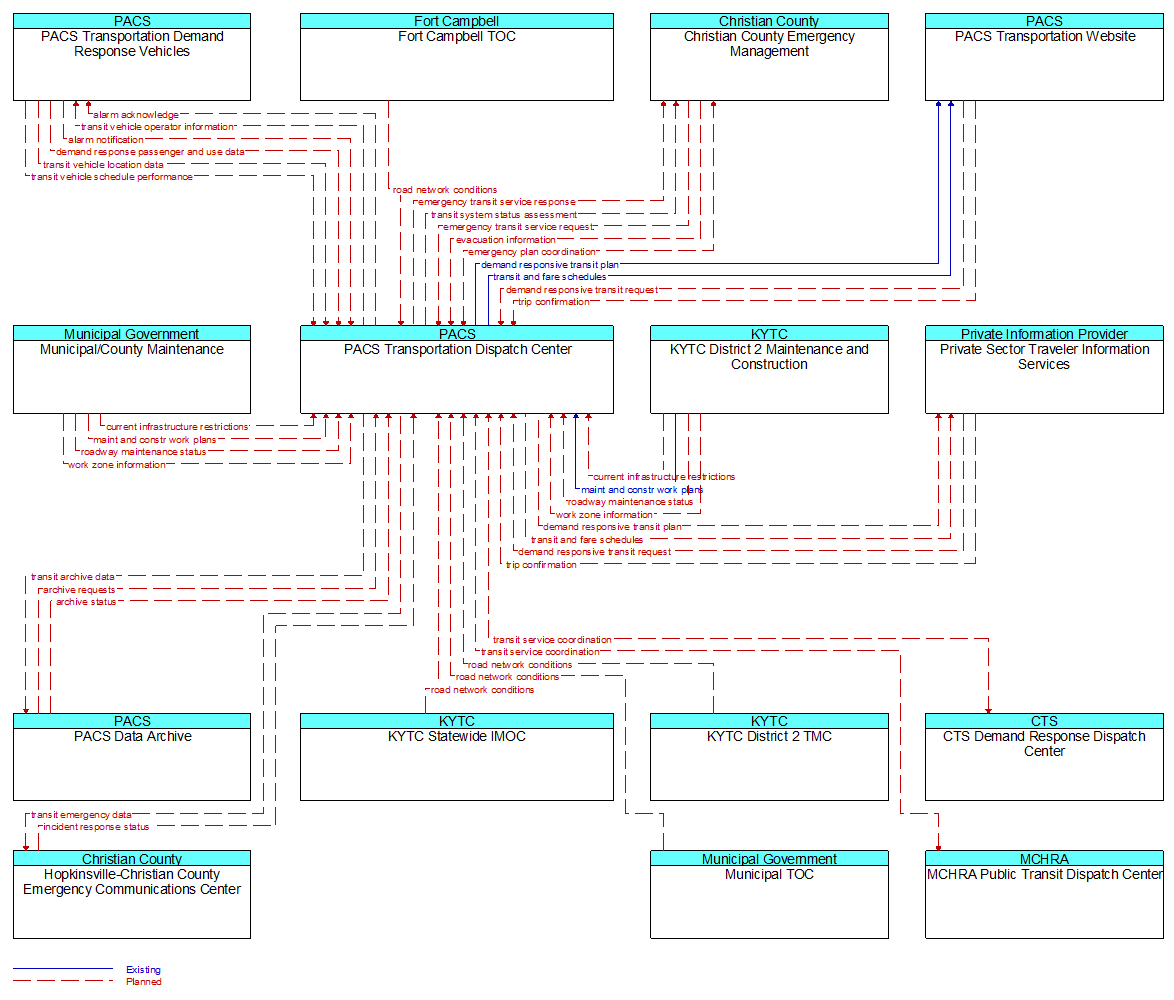Select Private Sector Traveler Information Services box
Viewport: 1174px width, 1000px height.
point(1044,370)
